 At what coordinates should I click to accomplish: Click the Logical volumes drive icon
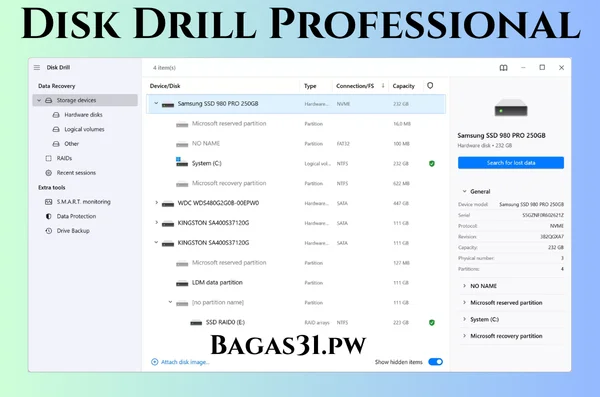point(56,129)
